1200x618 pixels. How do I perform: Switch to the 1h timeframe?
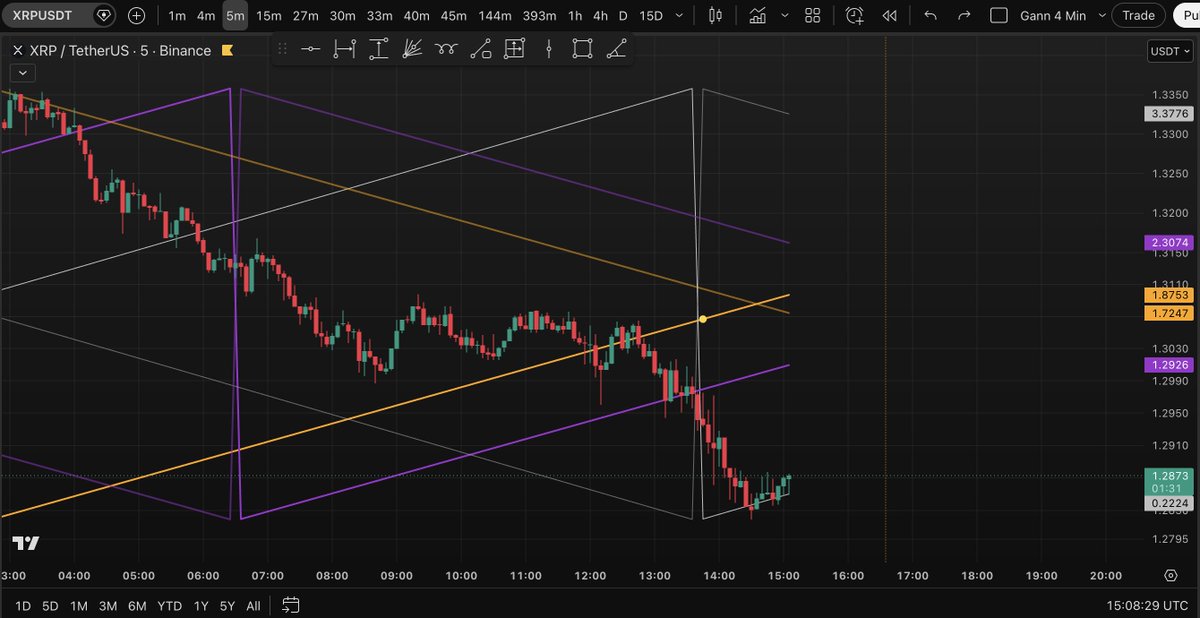(x=575, y=15)
